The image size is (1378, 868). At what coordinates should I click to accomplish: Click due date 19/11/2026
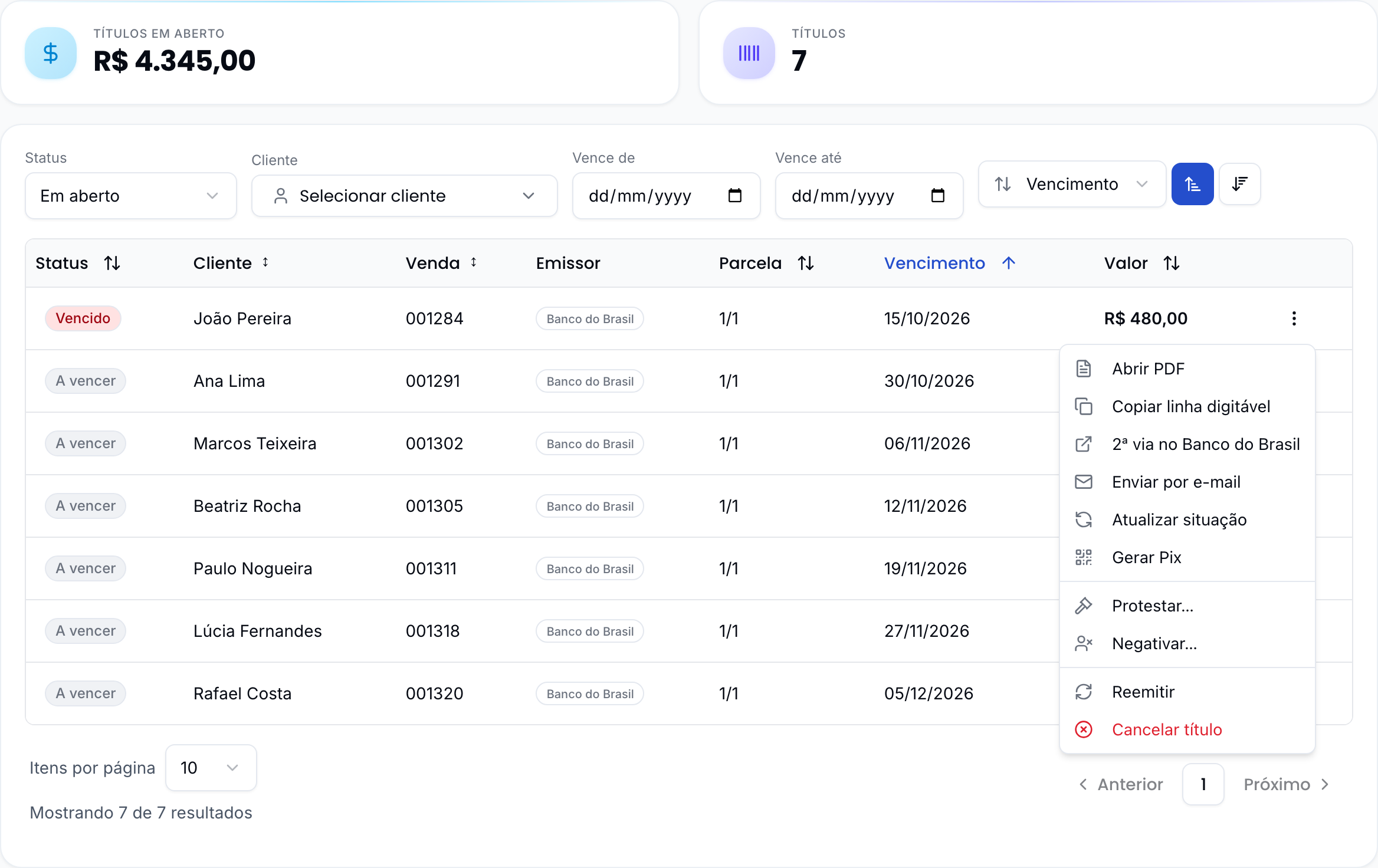926,568
